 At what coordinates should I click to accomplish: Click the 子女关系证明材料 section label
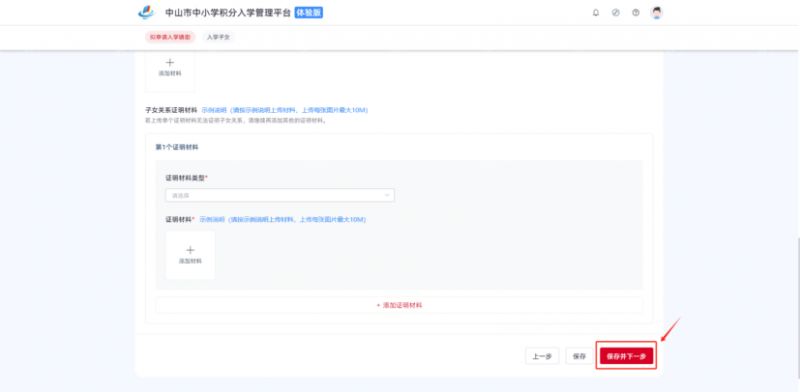click(171, 110)
